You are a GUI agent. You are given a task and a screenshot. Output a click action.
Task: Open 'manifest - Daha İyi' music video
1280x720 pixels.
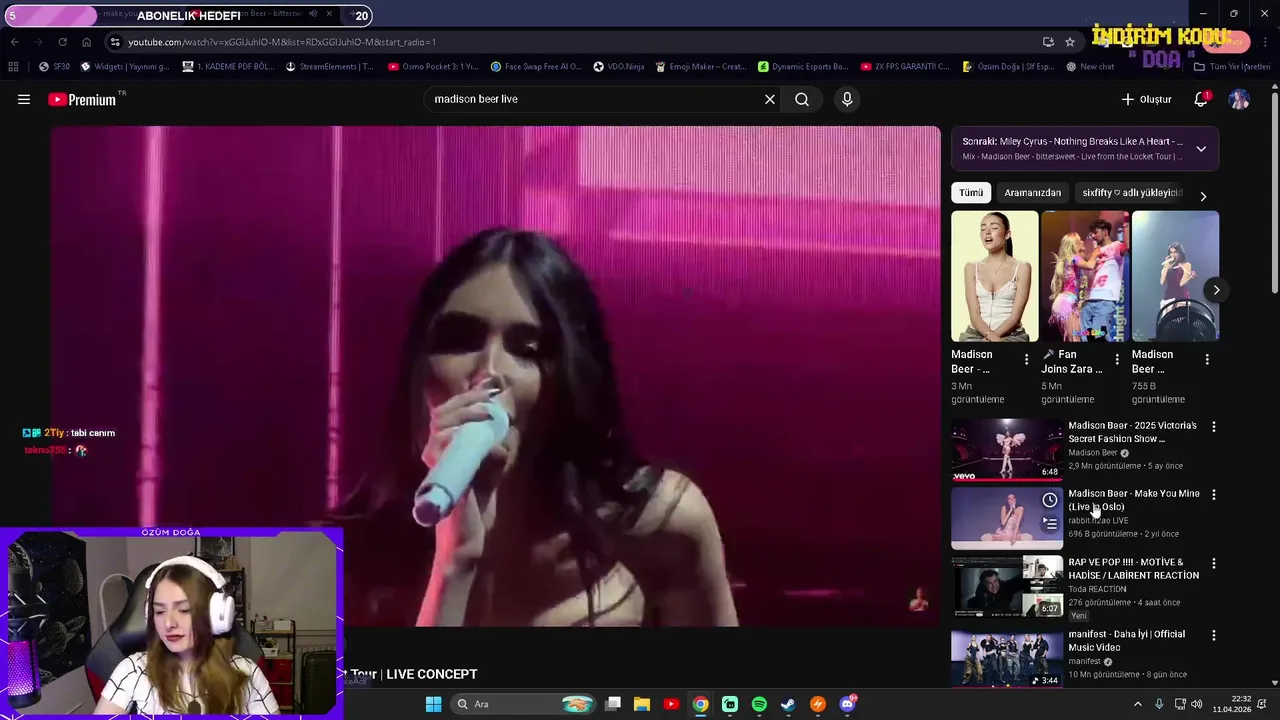pos(1126,640)
